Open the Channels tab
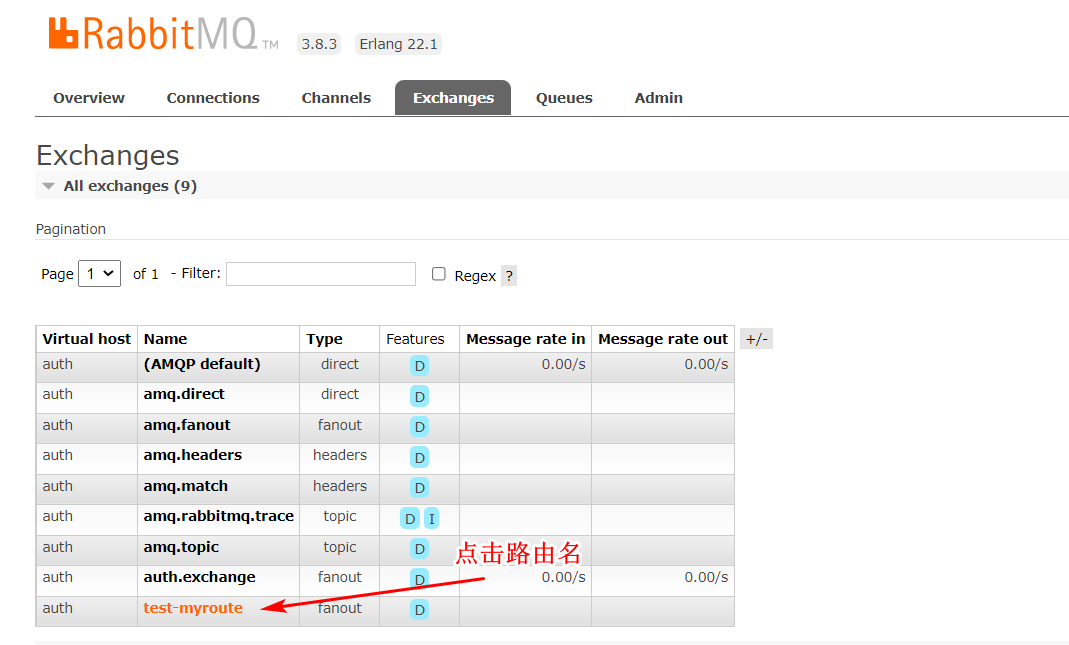 point(336,98)
